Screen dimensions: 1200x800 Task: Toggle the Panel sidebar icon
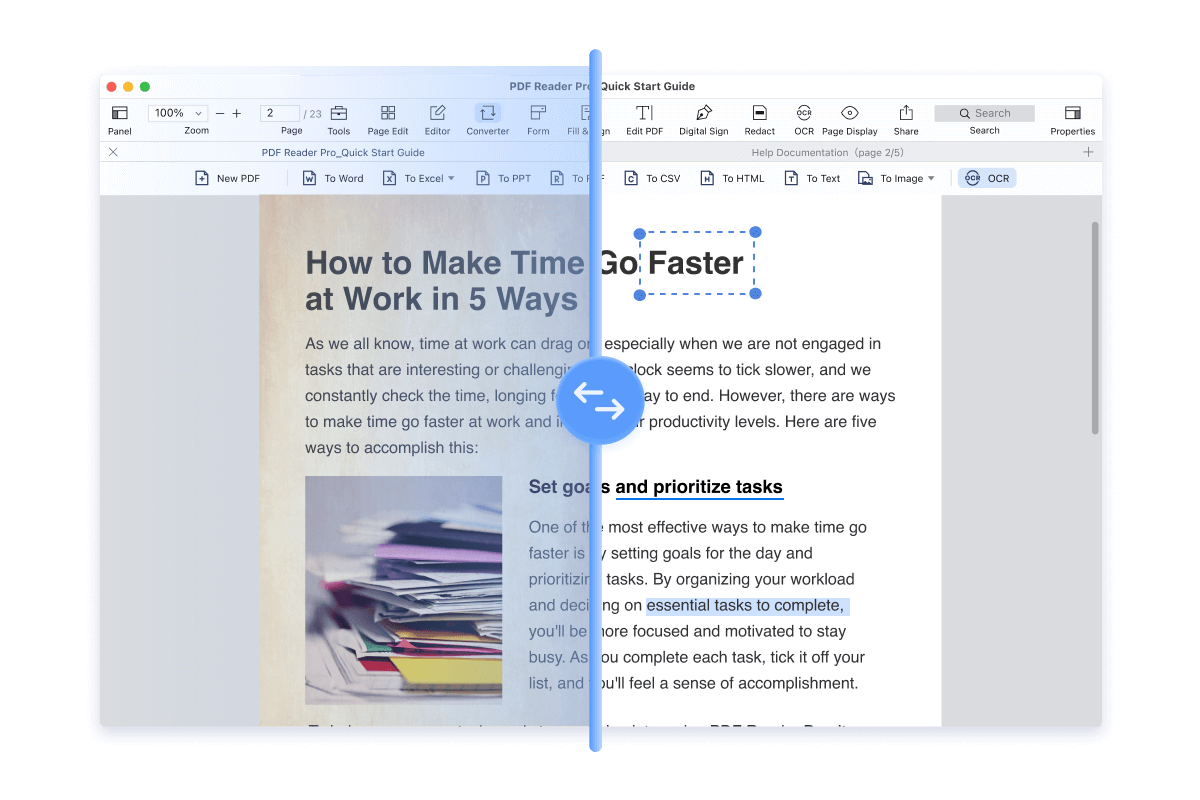119,113
